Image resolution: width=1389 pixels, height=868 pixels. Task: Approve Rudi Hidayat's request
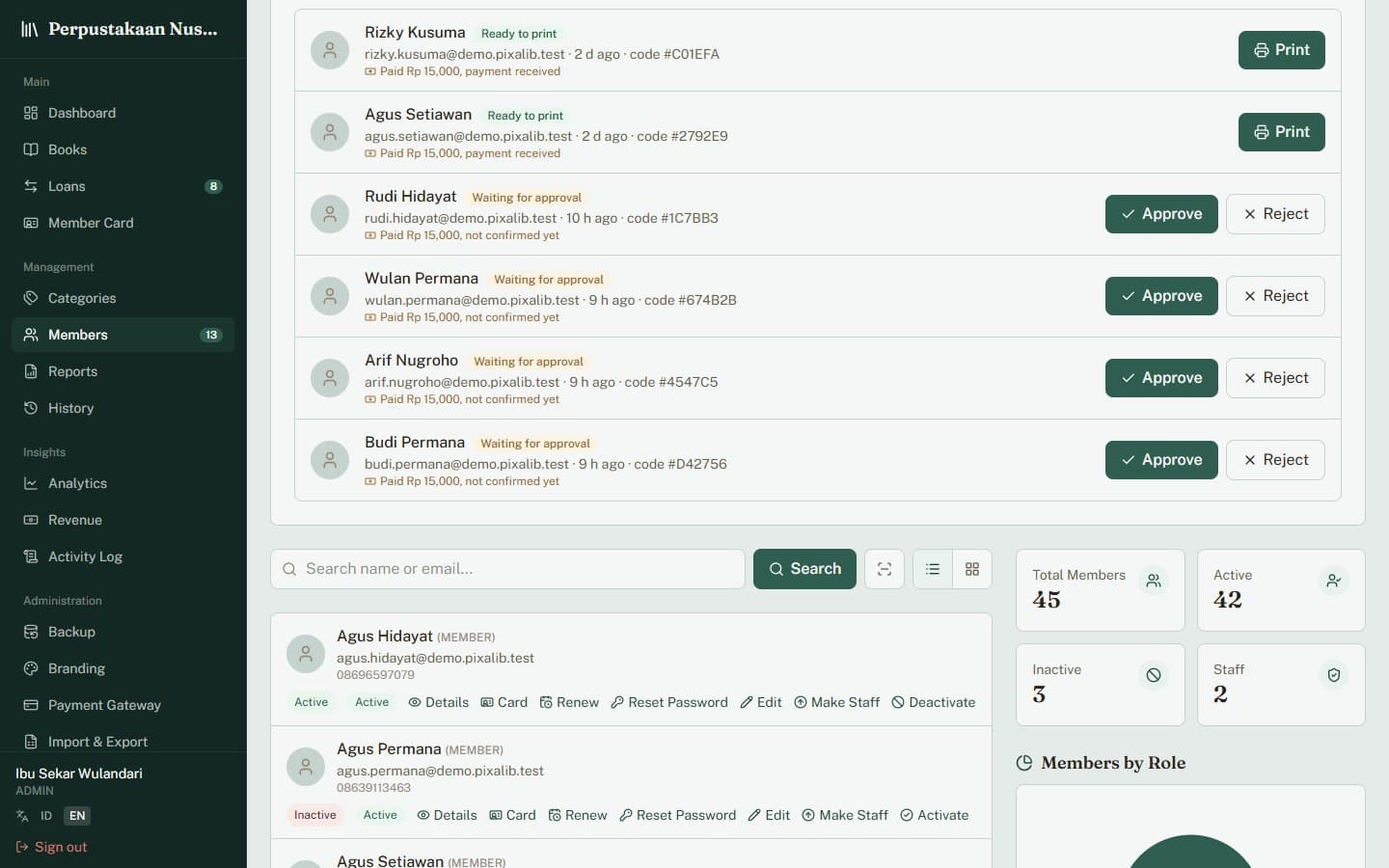point(1161,214)
